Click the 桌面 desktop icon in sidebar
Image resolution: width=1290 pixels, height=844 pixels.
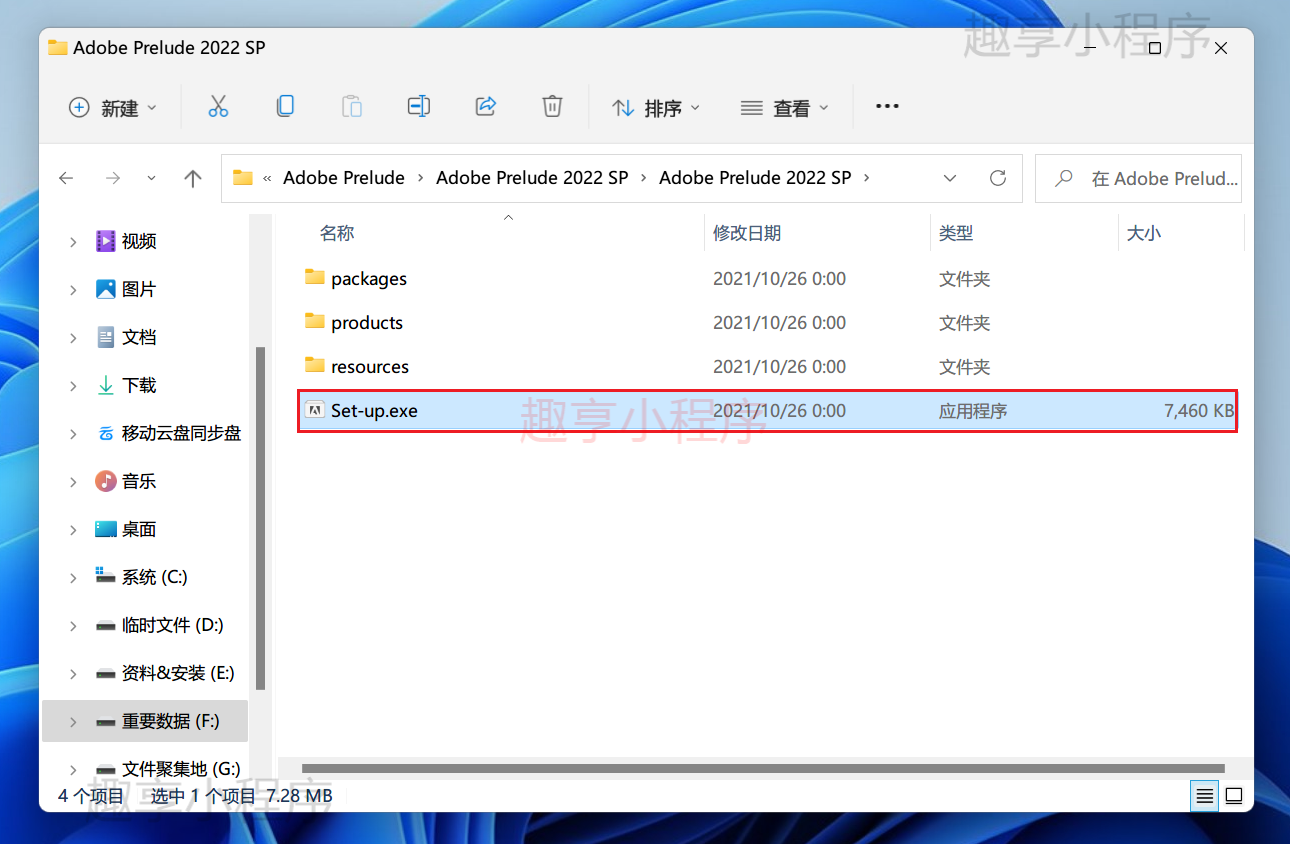(106, 529)
